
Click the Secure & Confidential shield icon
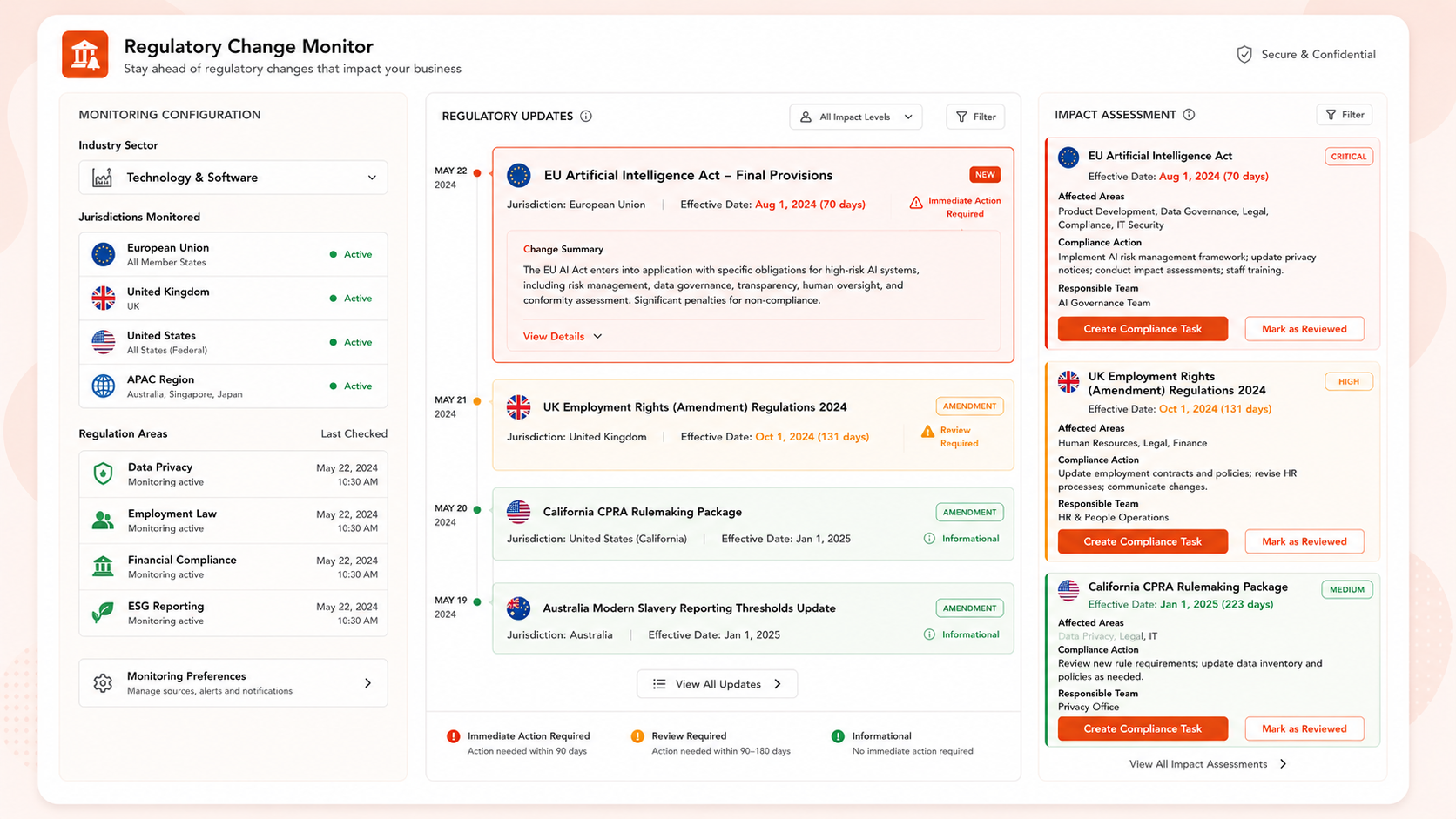1244,55
